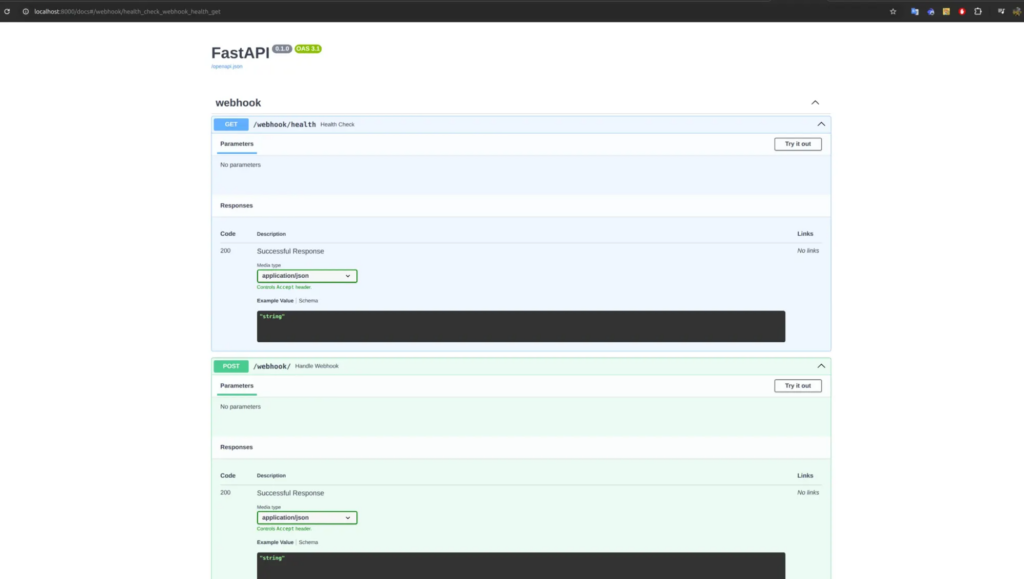Screen dimensions: 1024x579
Task: Click Try it out for GET /webhook/health
Action: 797,144
